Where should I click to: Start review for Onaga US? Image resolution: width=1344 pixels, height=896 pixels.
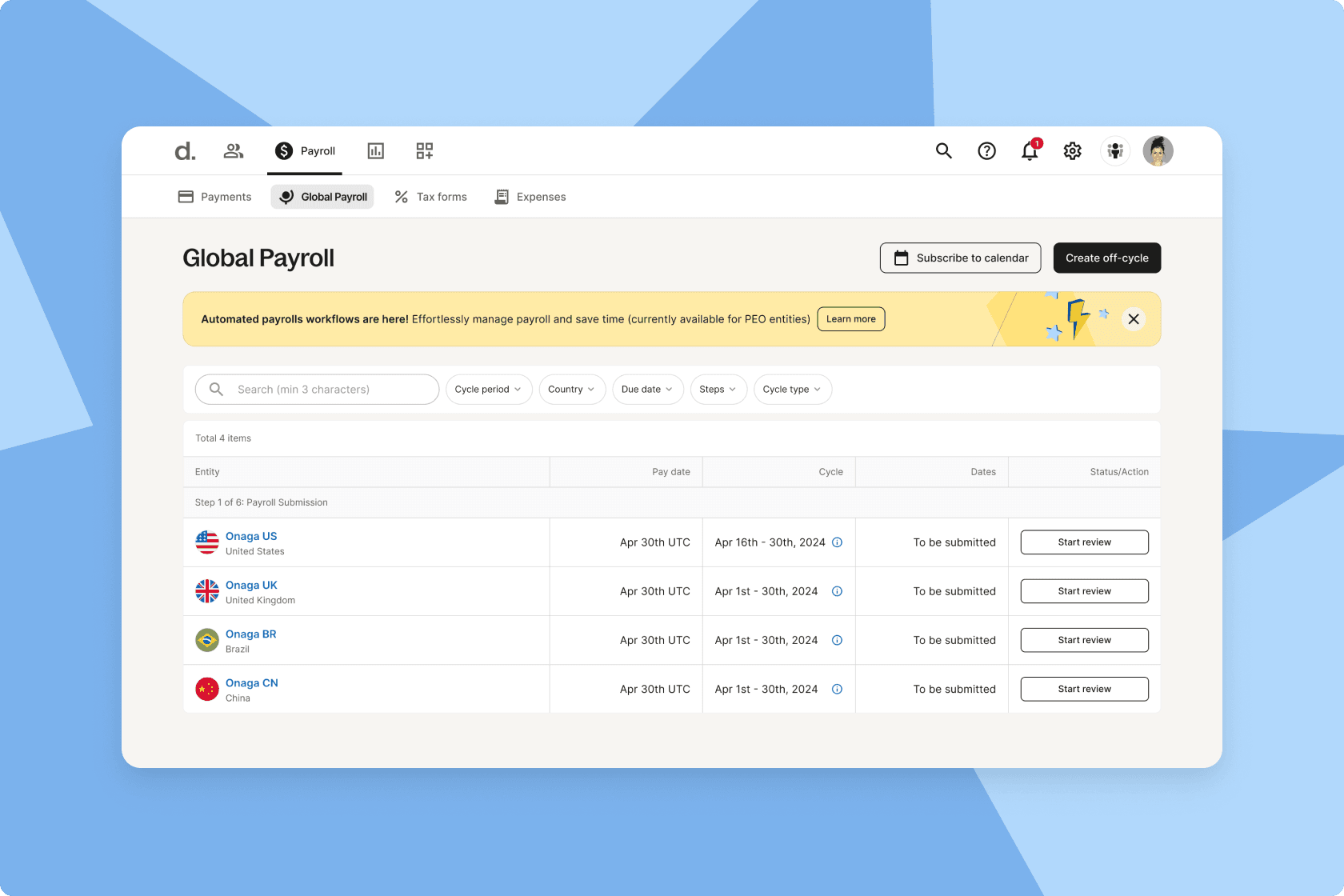point(1085,542)
